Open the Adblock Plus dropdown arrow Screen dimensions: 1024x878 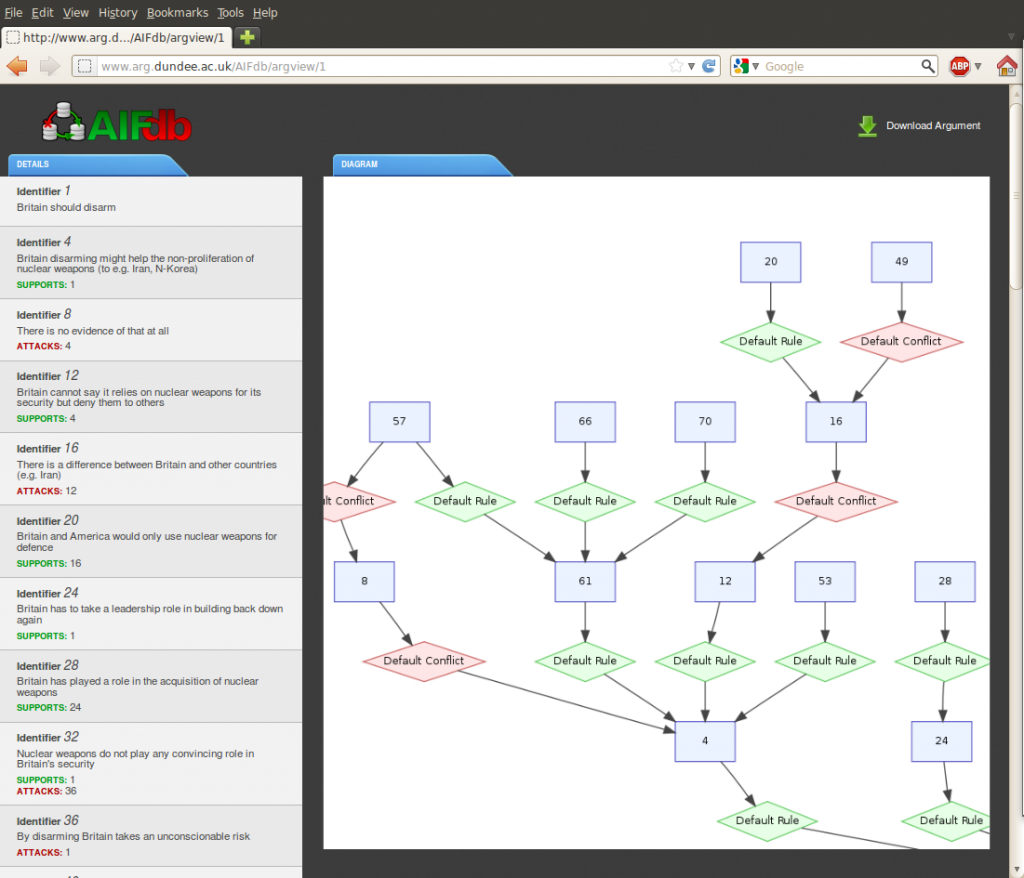point(977,65)
